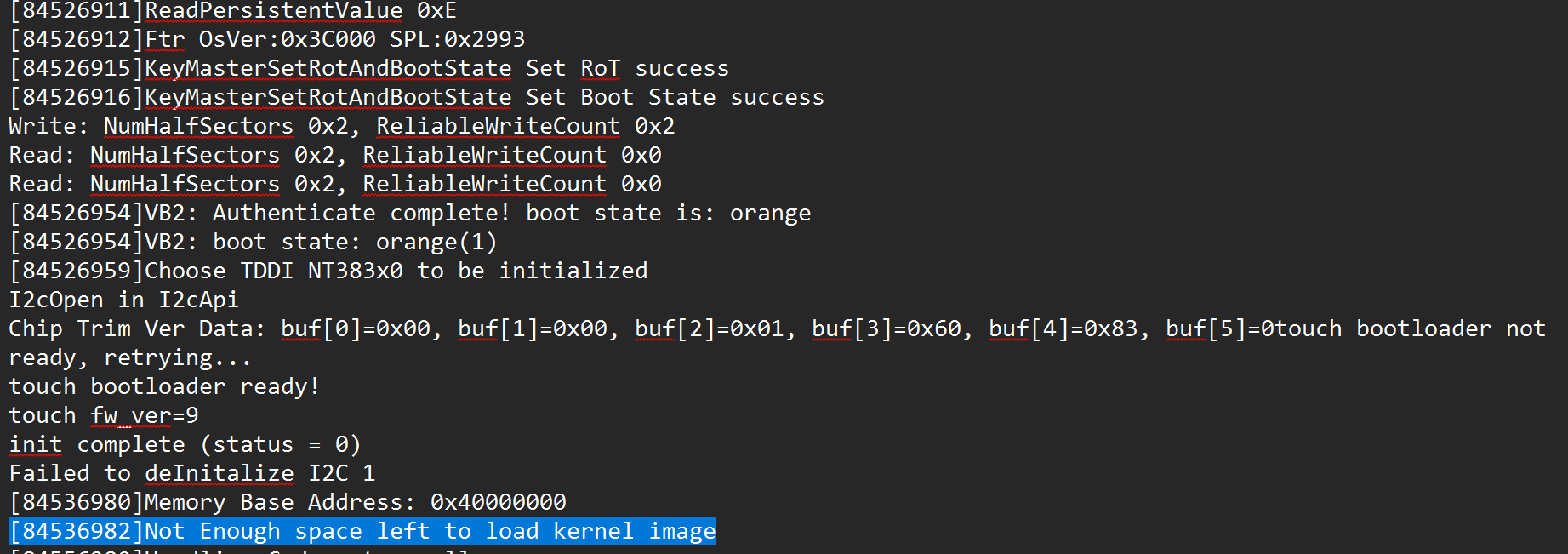Click the first 'Read: NumHalfSectors' line
The width and height of the screenshot is (1568, 554).
pyautogui.click(x=335, y=156)
